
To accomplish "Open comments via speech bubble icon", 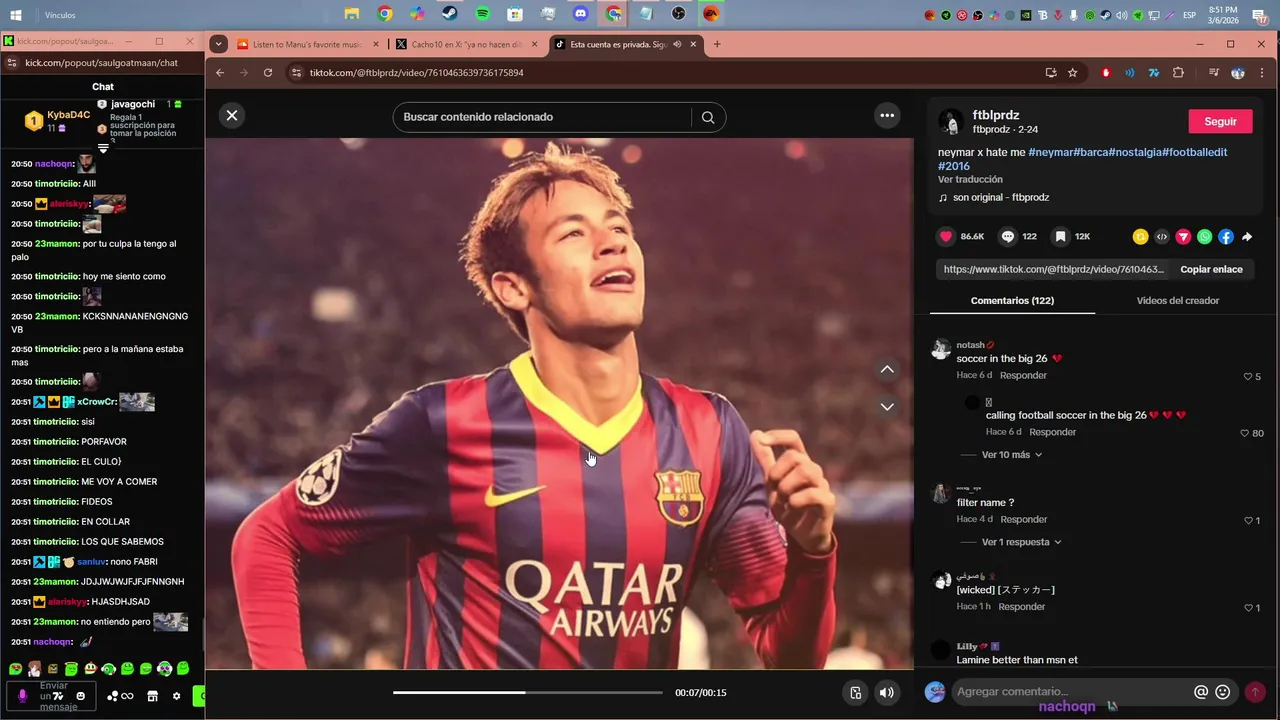I will [x=1008, y=236].
